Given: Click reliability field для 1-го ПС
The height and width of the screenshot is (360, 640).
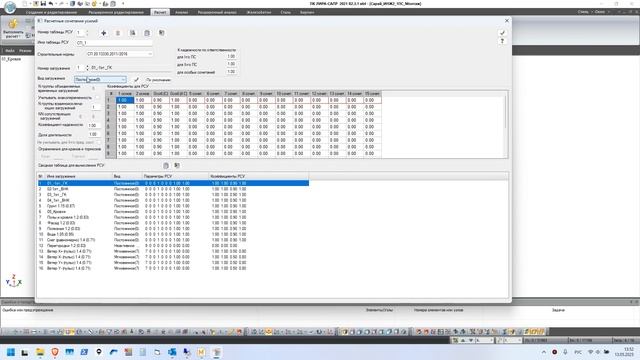Looking at the screenshot, I should (231, 57).
